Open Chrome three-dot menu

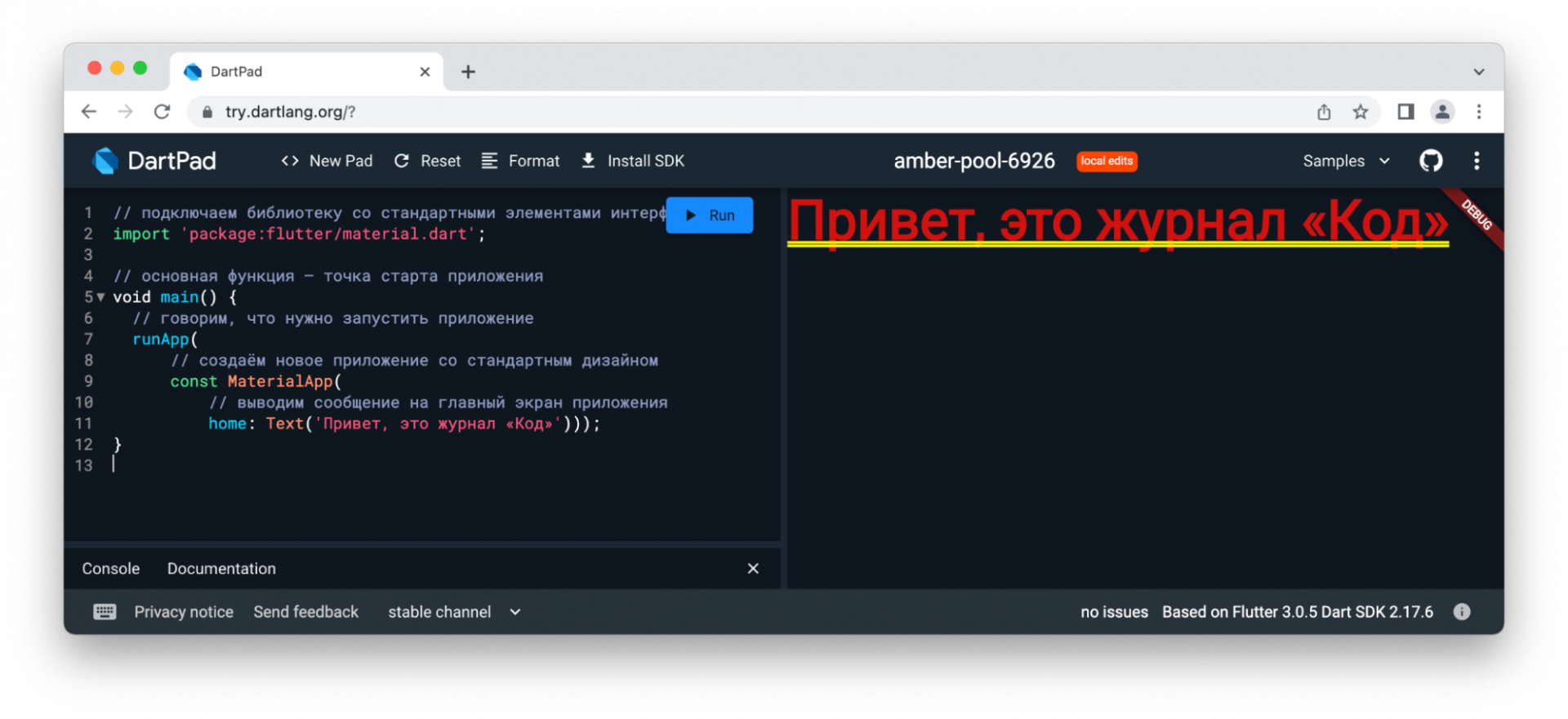point(1479,112)
